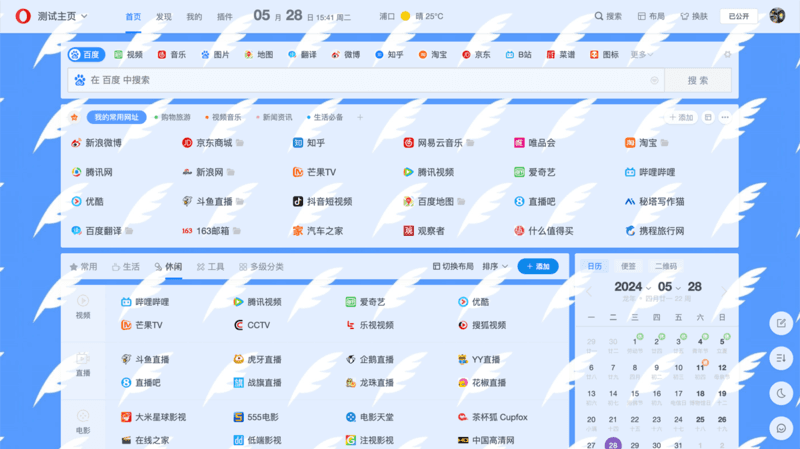Select calendar date 15
This screenshot has height=449, width=800.
(635, 396)
